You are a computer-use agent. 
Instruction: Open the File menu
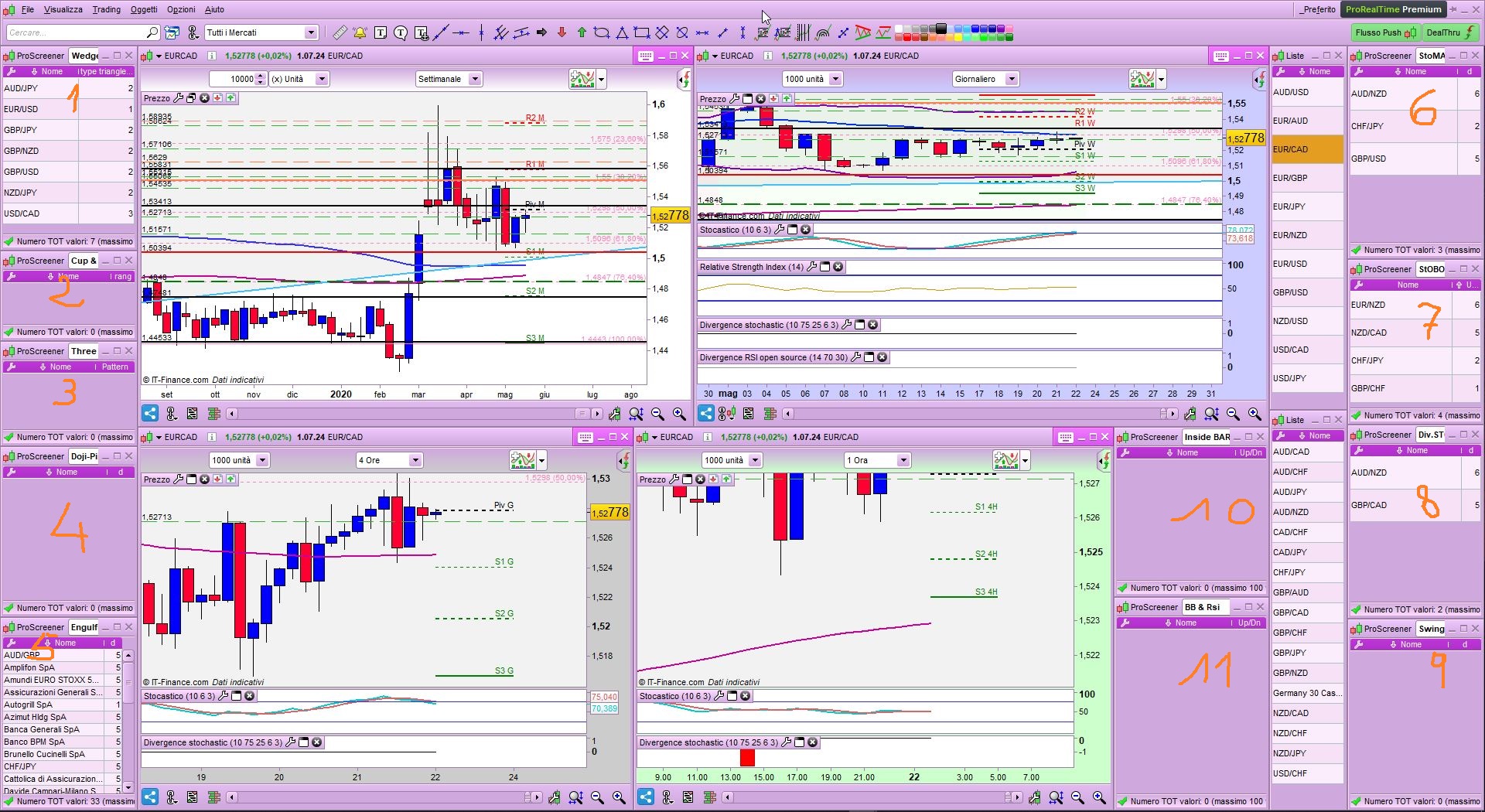28,9
